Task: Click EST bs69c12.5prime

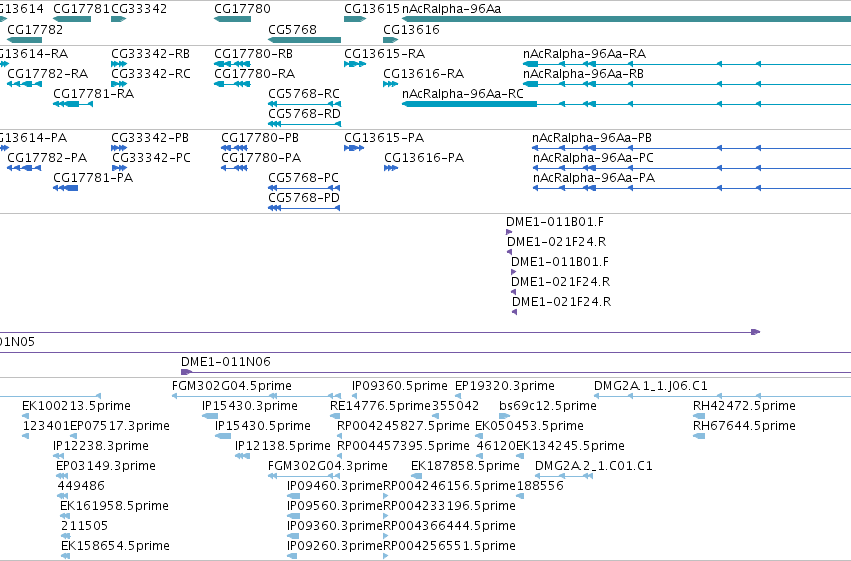Action: pos(548,406)
